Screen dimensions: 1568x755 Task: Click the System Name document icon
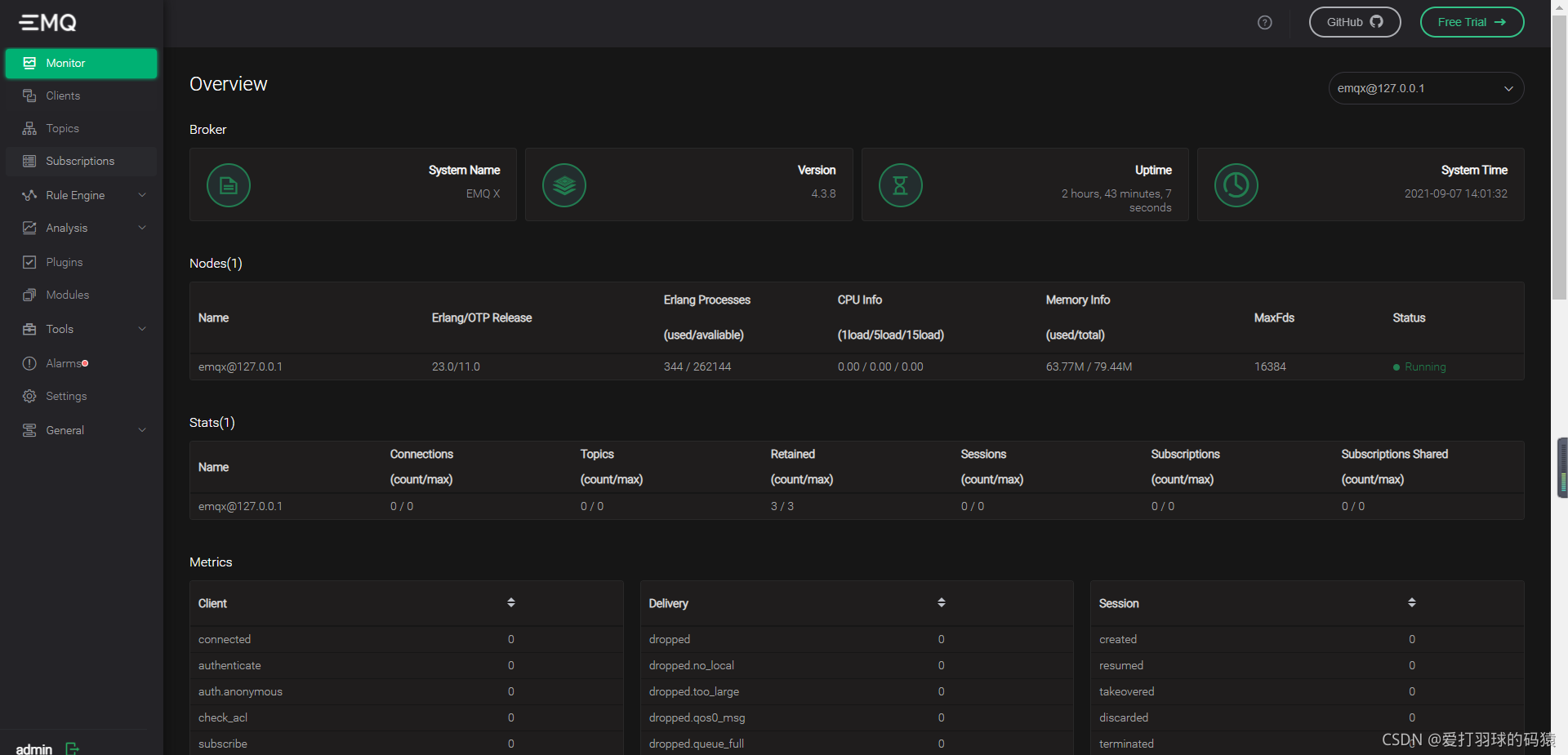pyautogui.click(x=229, y=185)
